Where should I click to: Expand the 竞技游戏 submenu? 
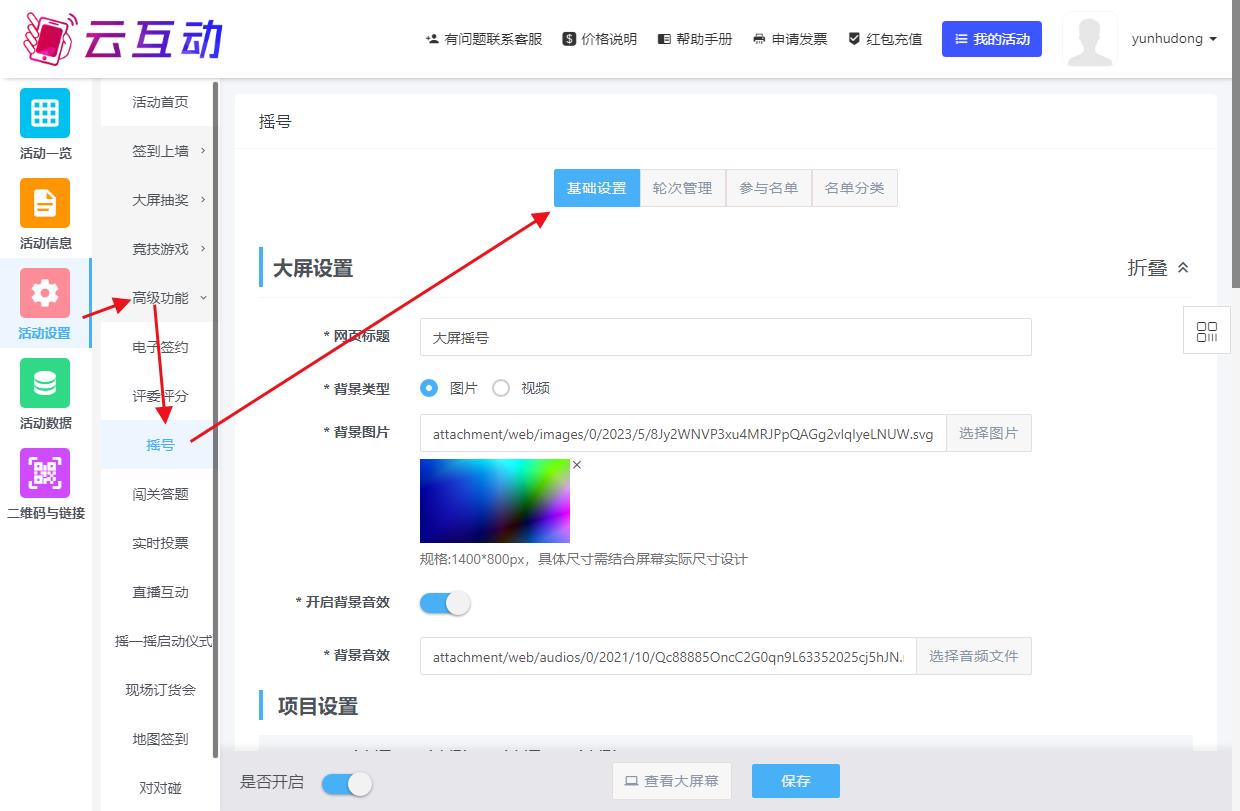coord(160,249)
